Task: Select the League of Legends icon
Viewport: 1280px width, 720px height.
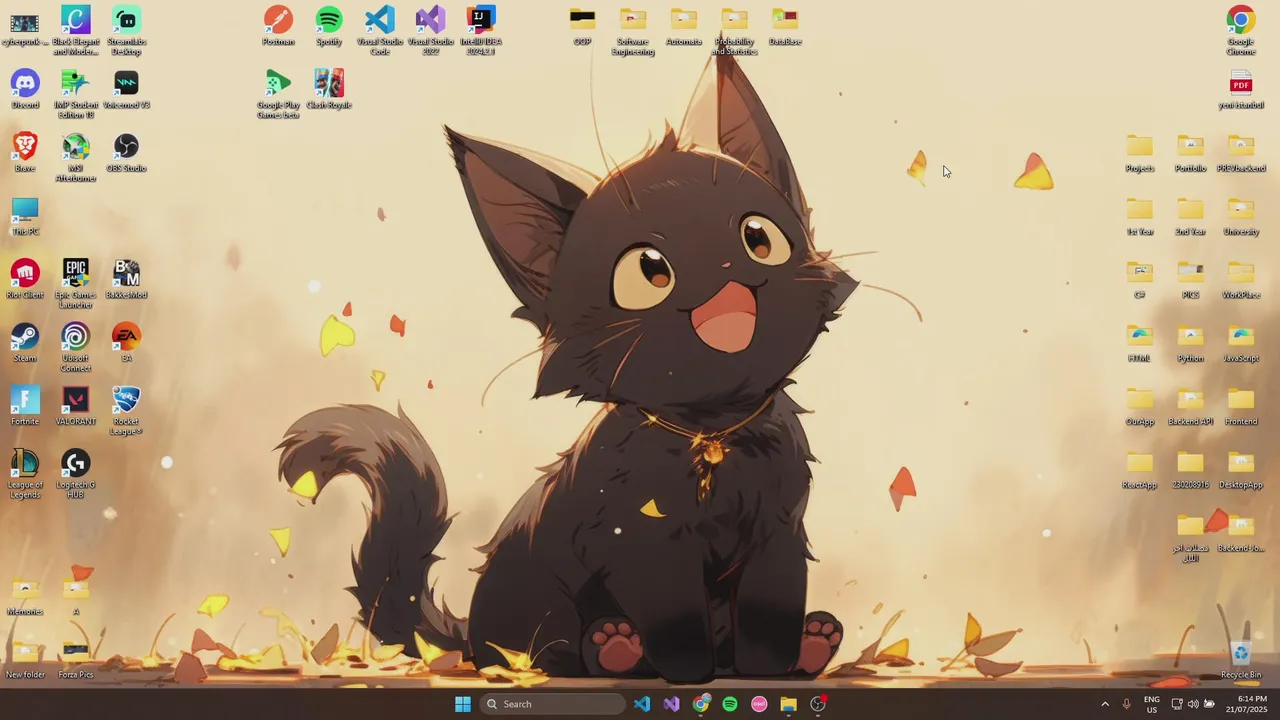Action: (x=25, y=474)
